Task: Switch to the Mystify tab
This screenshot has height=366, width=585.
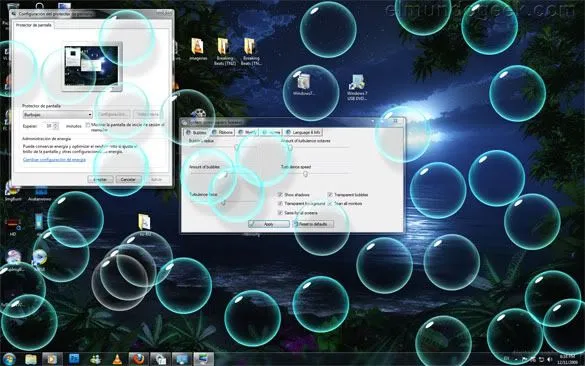Action: point(247,132)
